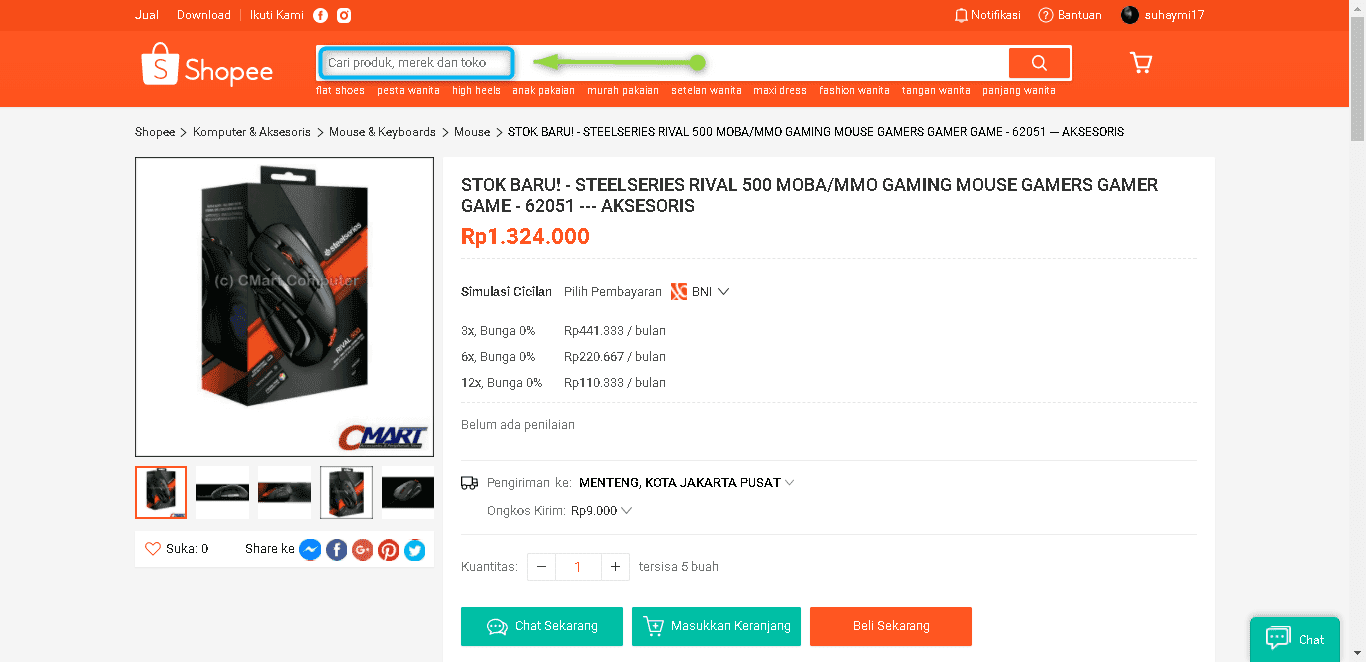This screenshot has height=662, width=1366.
Task: Expand Ongkos Kirim Rp9.000 details
Action: pos(602,510)
